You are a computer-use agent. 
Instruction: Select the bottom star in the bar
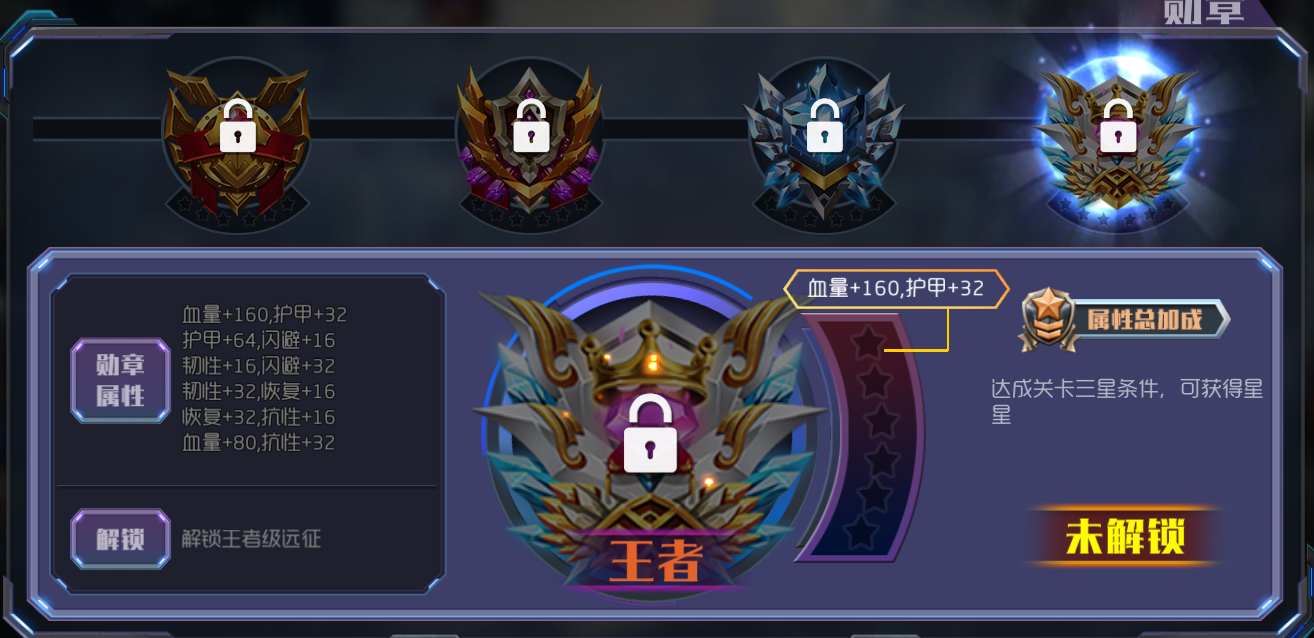click(x=861, y=534)
